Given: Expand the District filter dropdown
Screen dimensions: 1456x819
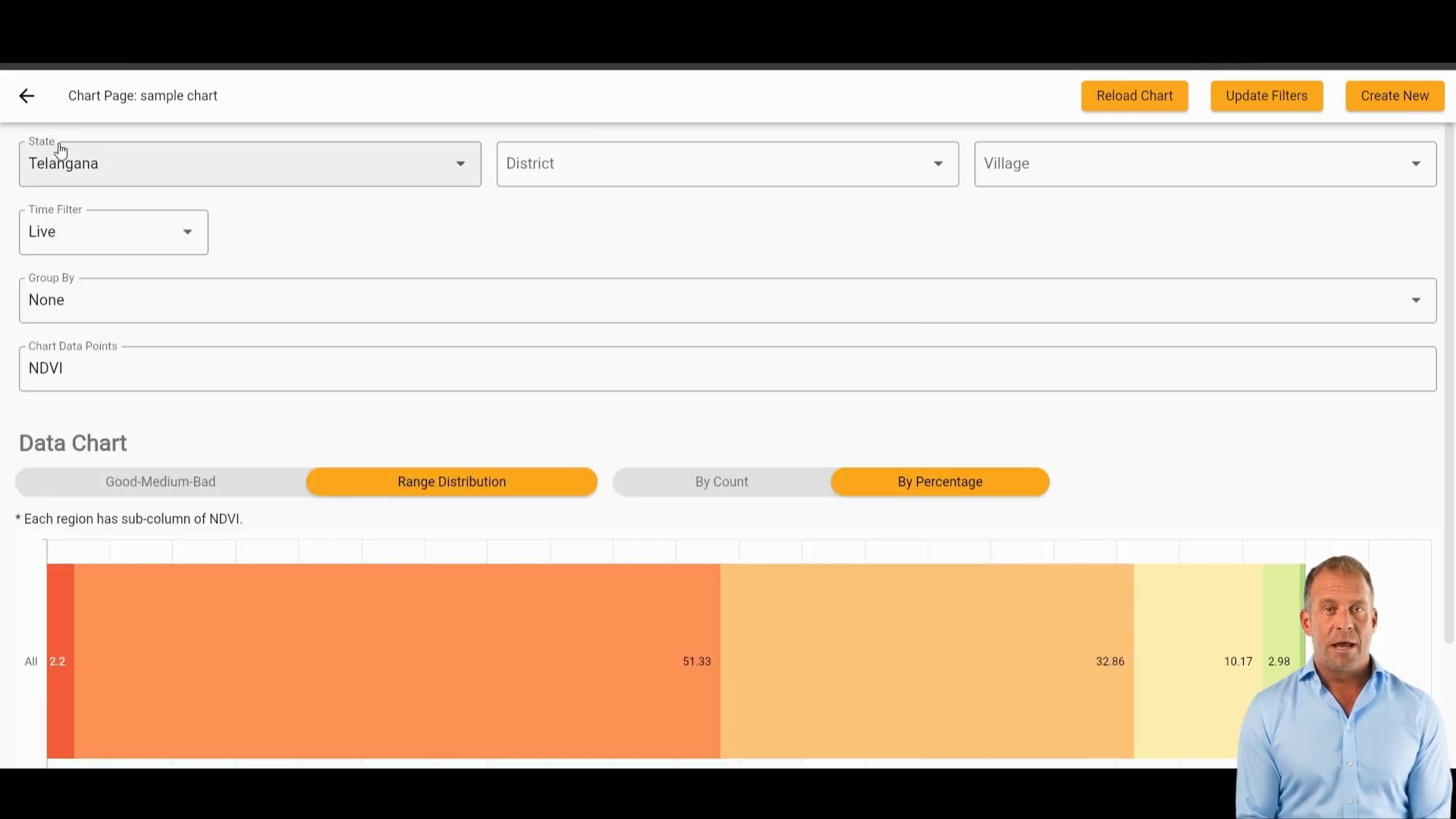Looking at the screenshot, I should pyautogui.click(x=937, y=163).
